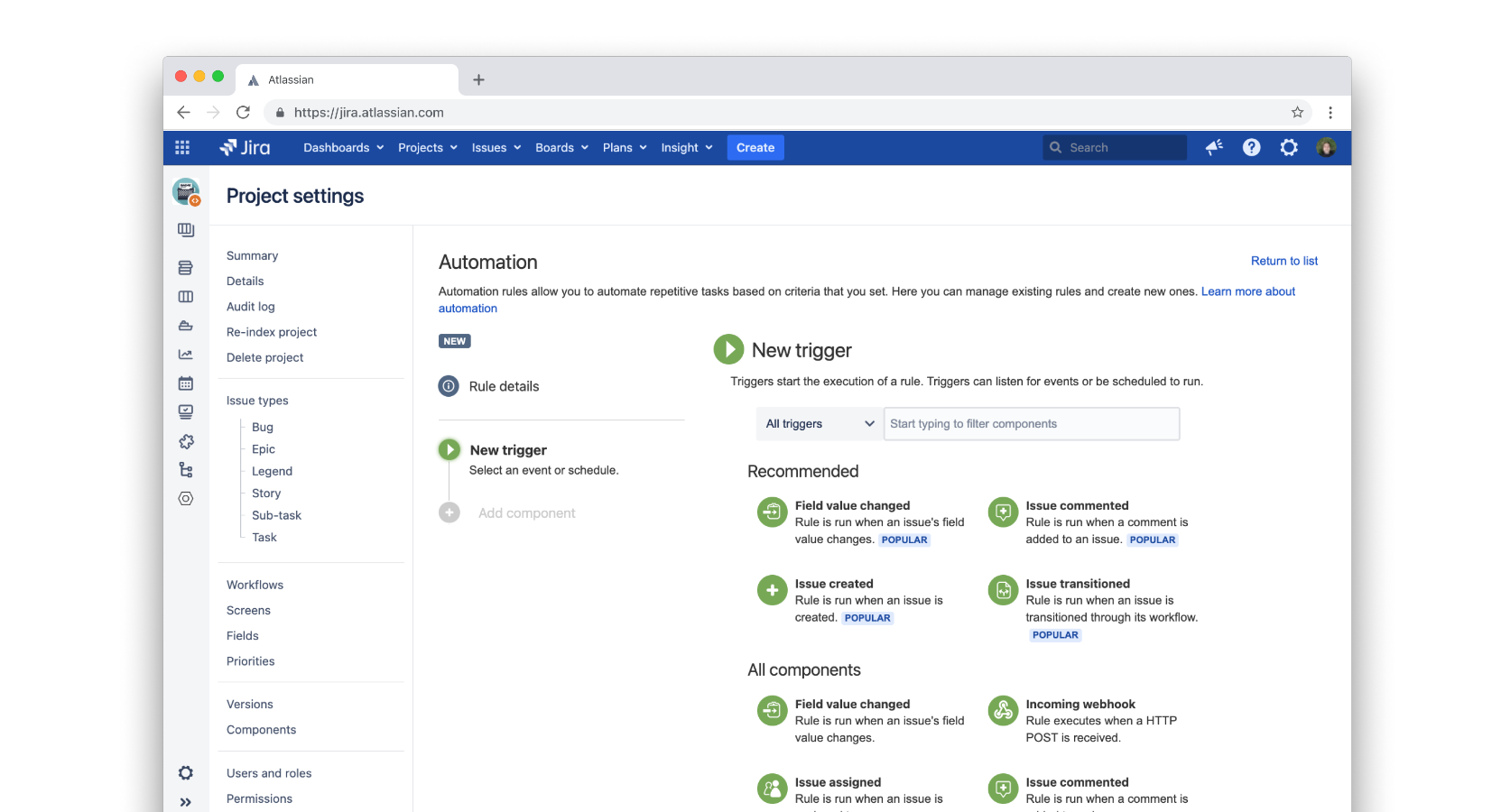This screenshot has width=1501, height=812.
Task: Click the filter components input field
Action: pos(1030,423)
